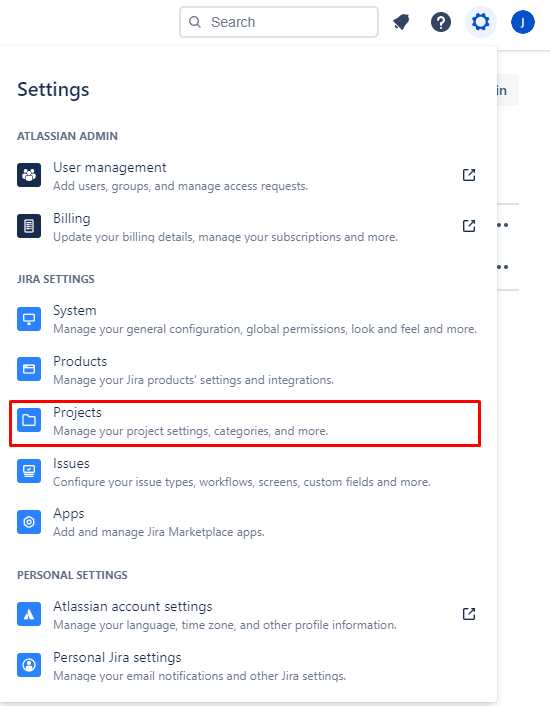550x706 pixels.
Task: Open the external link icon beside User management
Action: tap(469, 175)
